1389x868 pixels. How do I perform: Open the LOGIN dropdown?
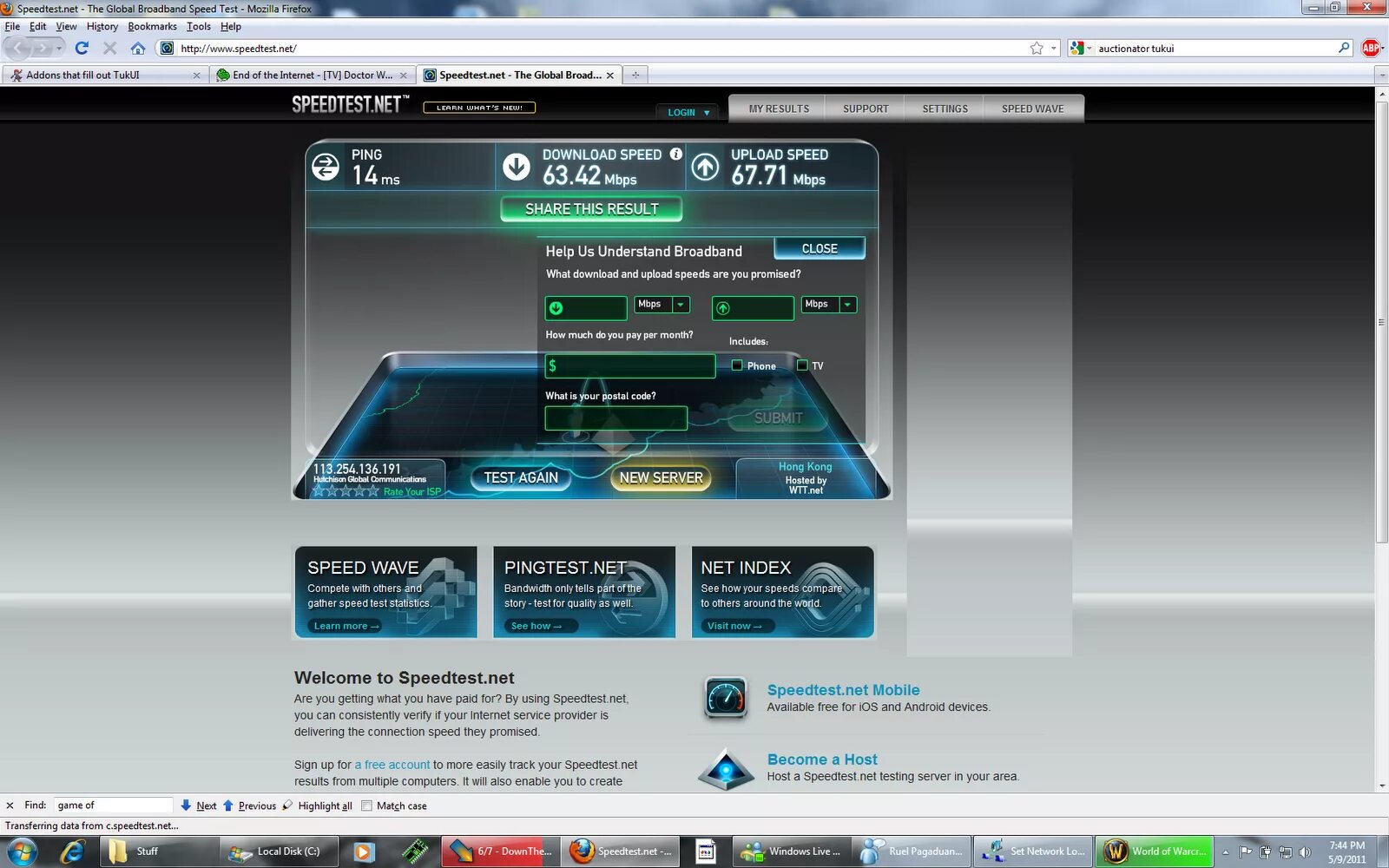coord(688,112)
